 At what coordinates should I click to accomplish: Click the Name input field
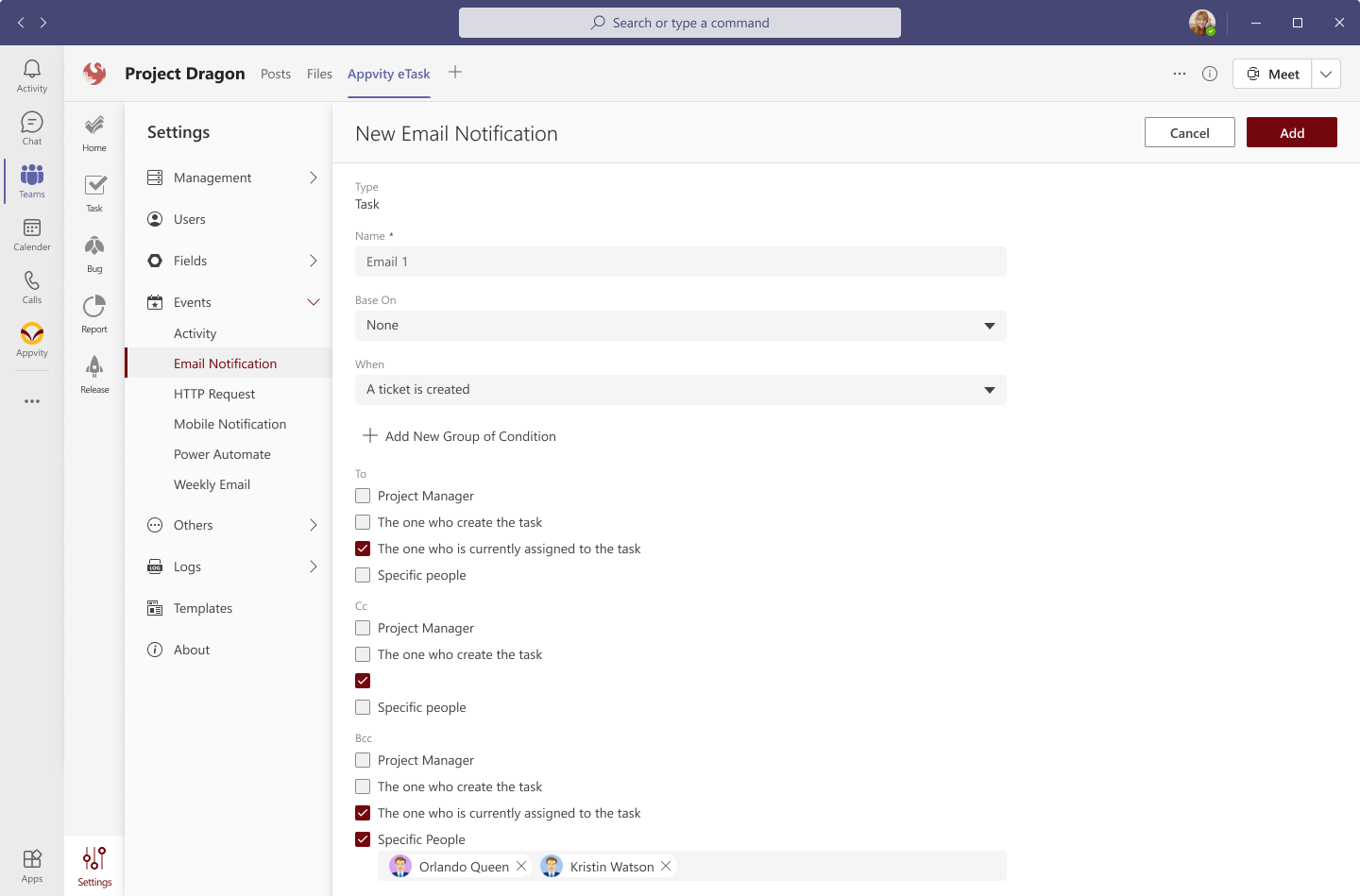(680, 262)
